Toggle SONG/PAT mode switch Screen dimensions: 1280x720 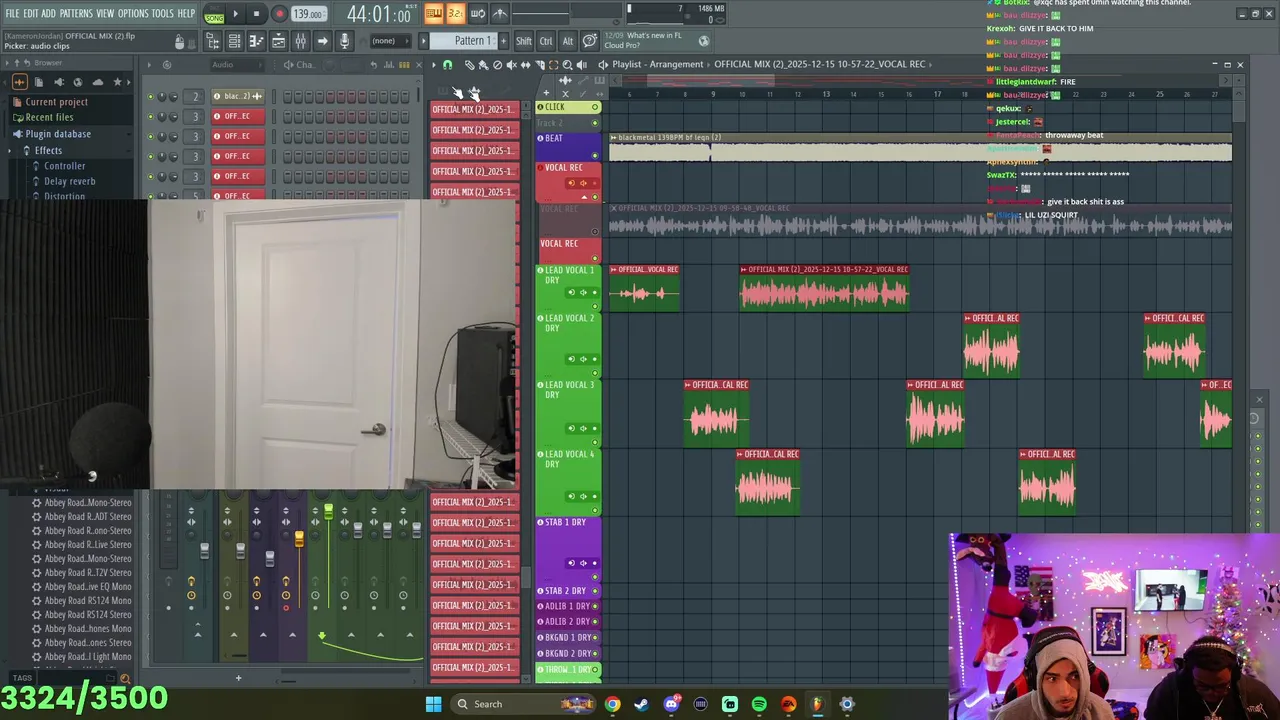[214, 14]
